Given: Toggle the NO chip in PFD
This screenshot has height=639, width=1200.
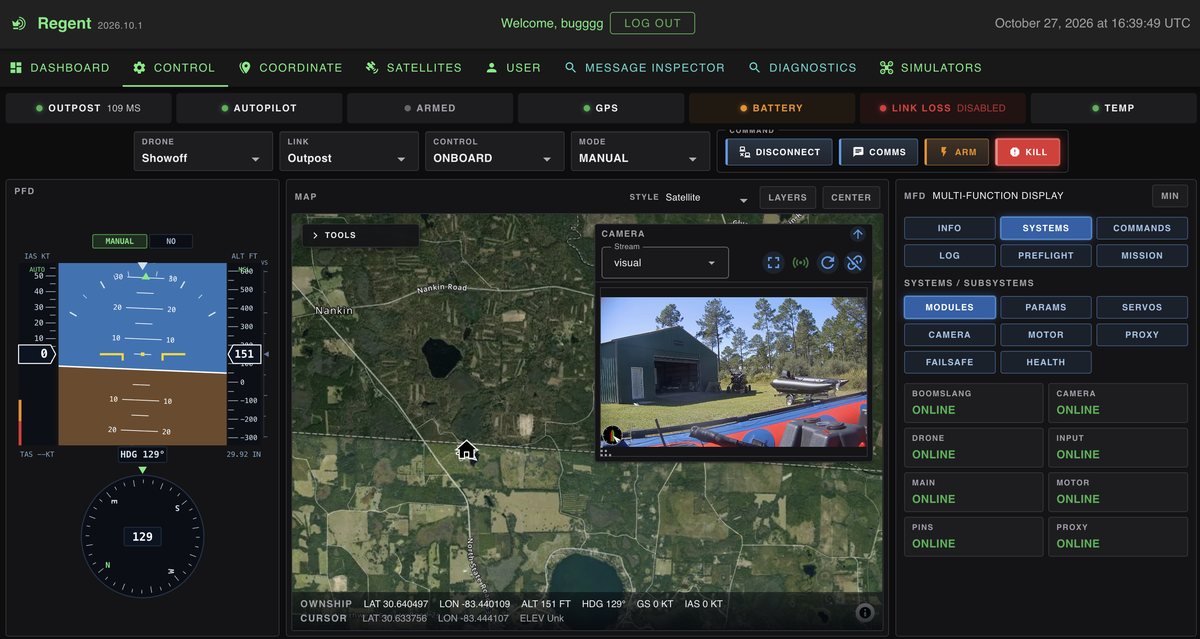Looking at the screenshot, I should pyautogui.click(x=171, y=241).
